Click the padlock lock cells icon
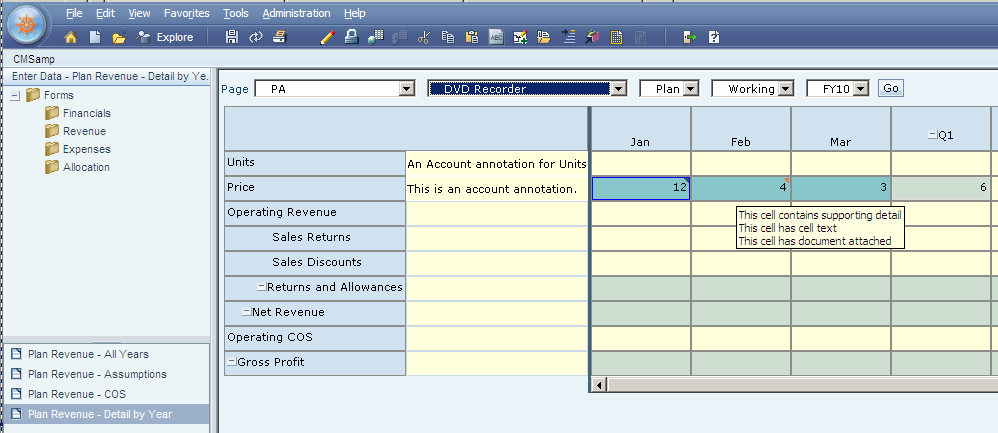Screen dimensions: 998x433 click(351, 38)
